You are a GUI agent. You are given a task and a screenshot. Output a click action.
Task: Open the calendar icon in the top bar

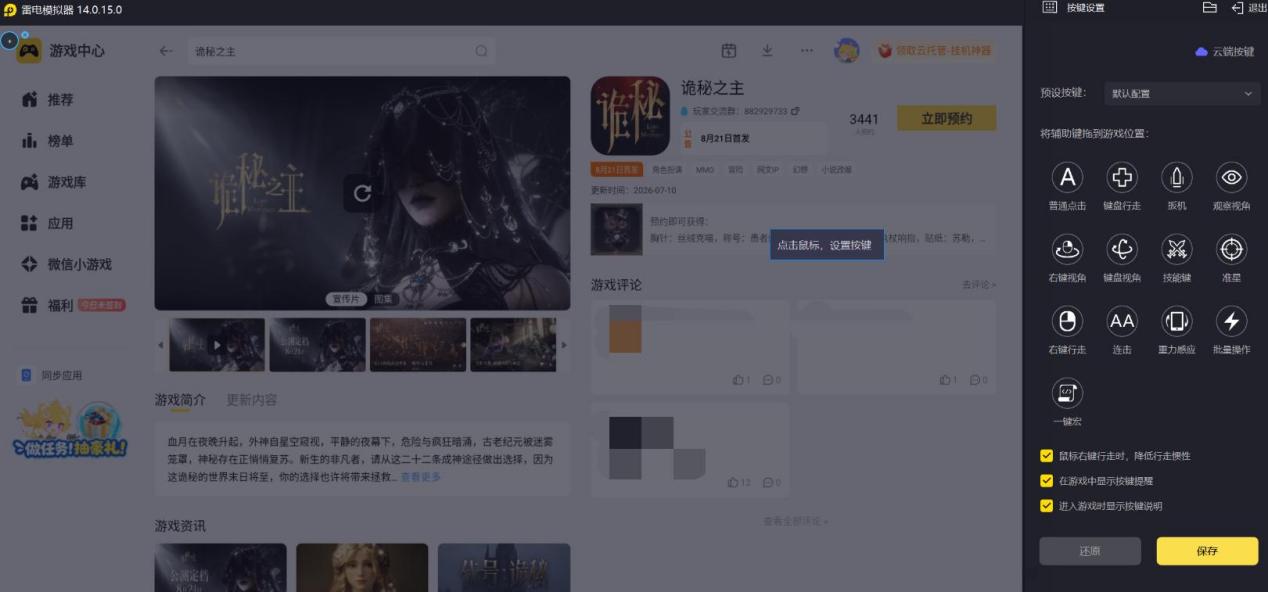coord(729,51)
